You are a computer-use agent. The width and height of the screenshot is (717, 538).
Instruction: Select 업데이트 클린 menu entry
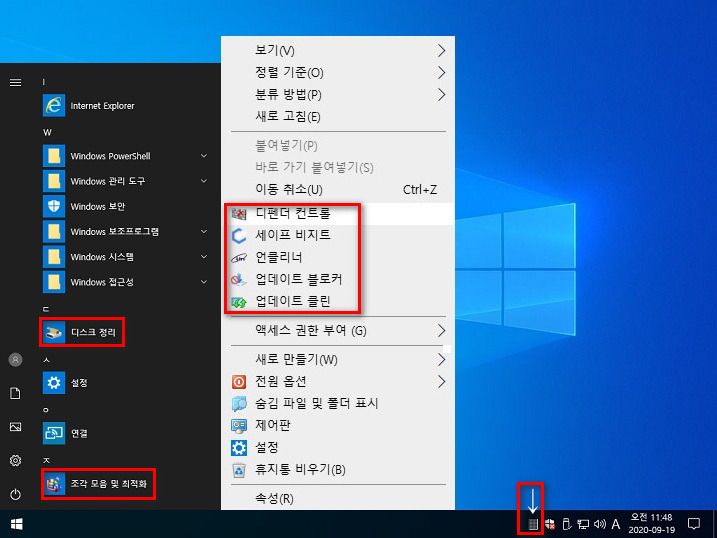pyautogui.click(x=338, y=301)
